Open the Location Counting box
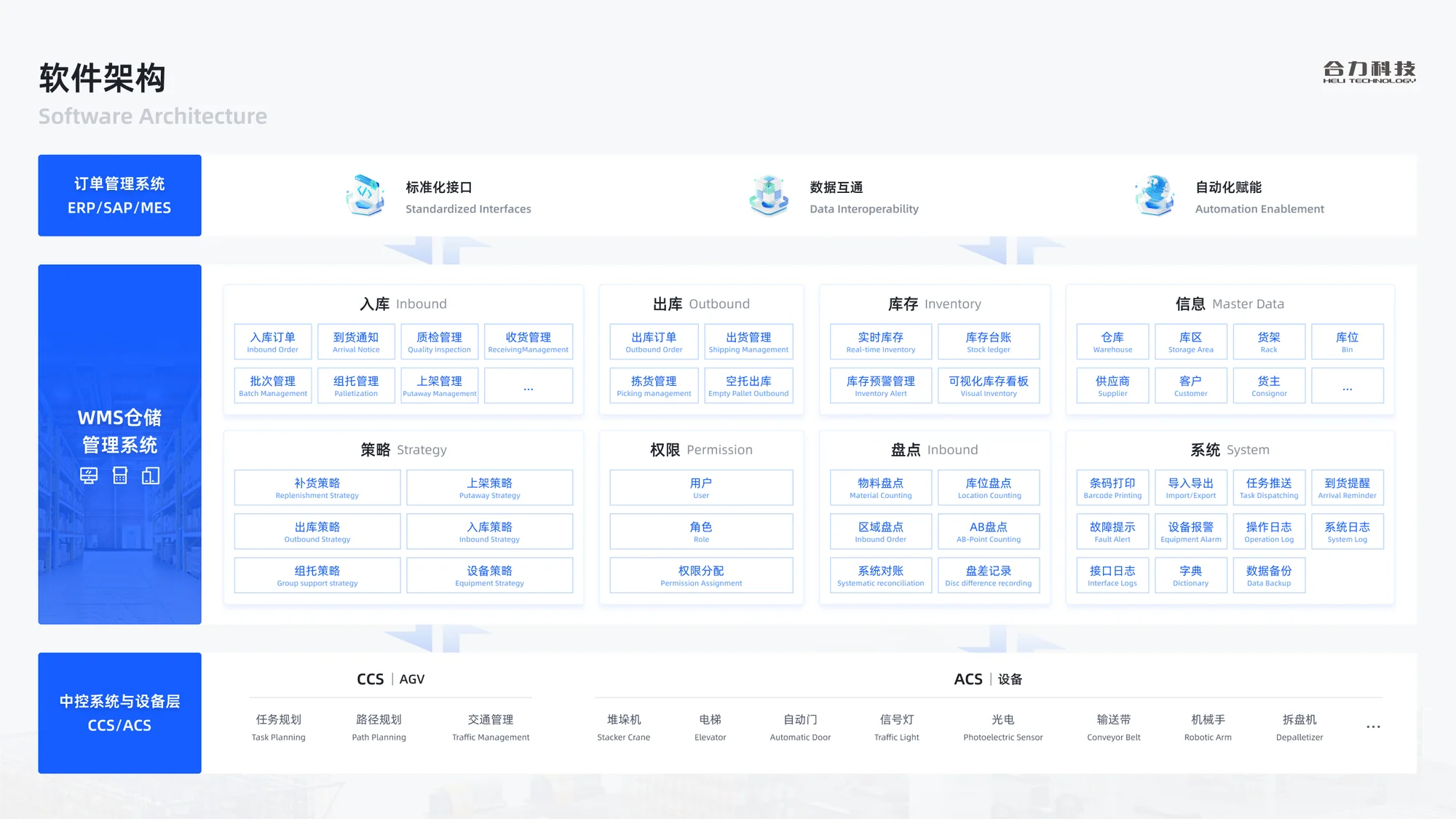Screen dimensions: 1456x819 tap(989, 488)
